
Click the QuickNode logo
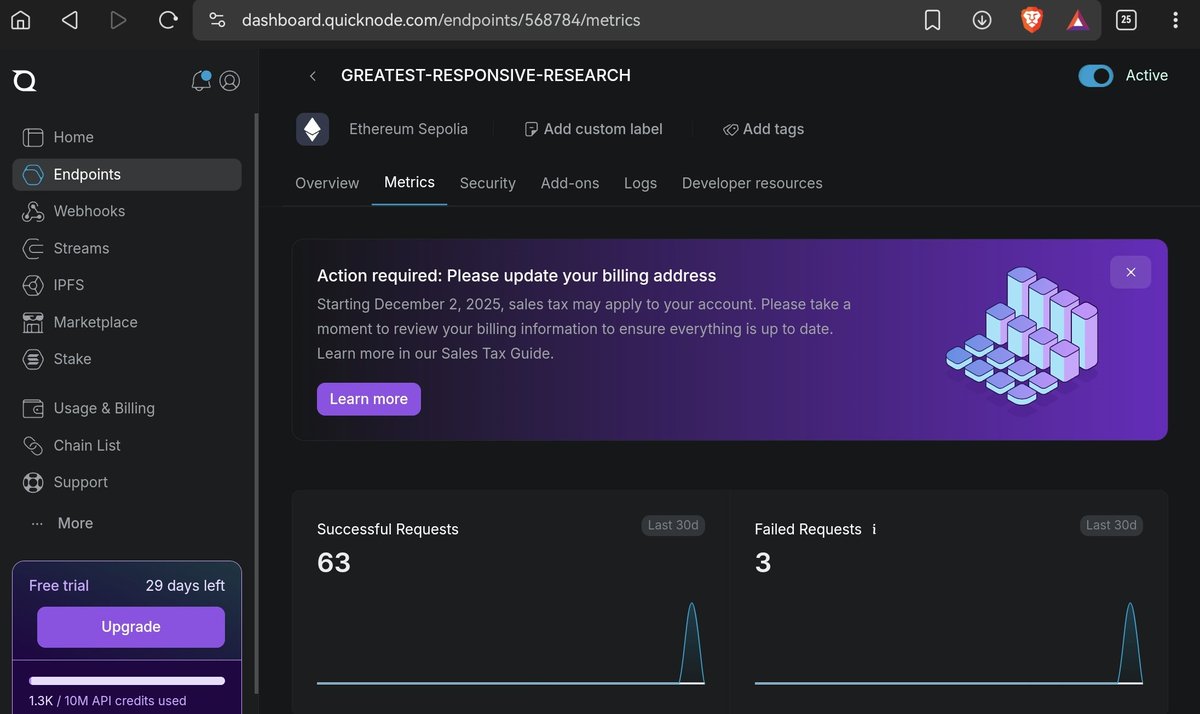(x=24, y=80)
